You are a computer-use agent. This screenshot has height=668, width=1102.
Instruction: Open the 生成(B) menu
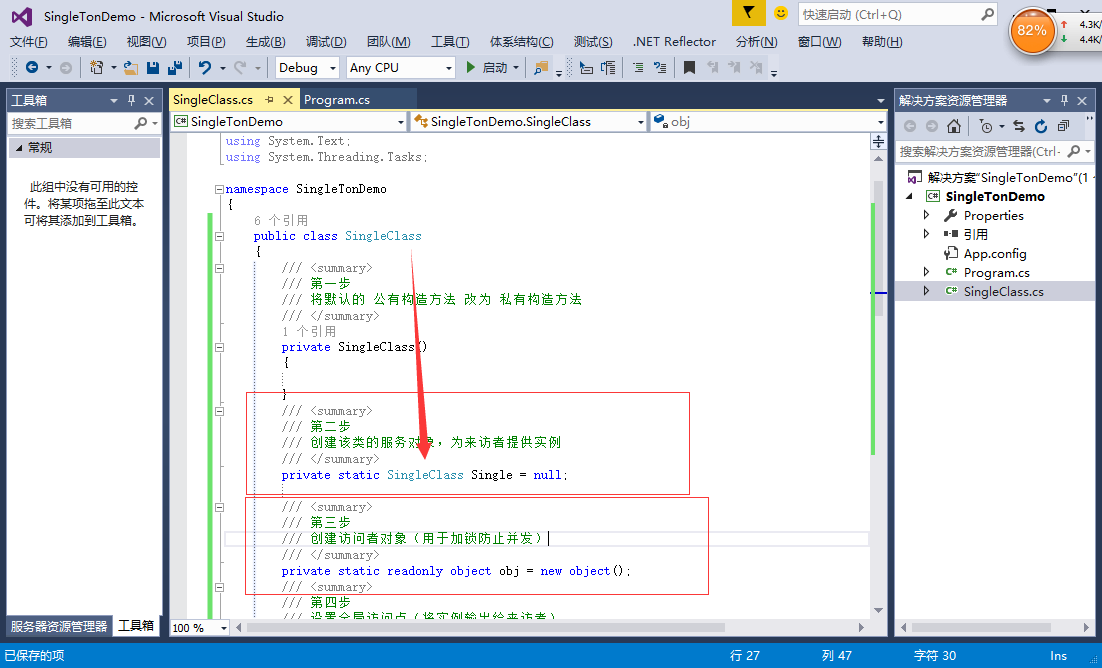266,41
